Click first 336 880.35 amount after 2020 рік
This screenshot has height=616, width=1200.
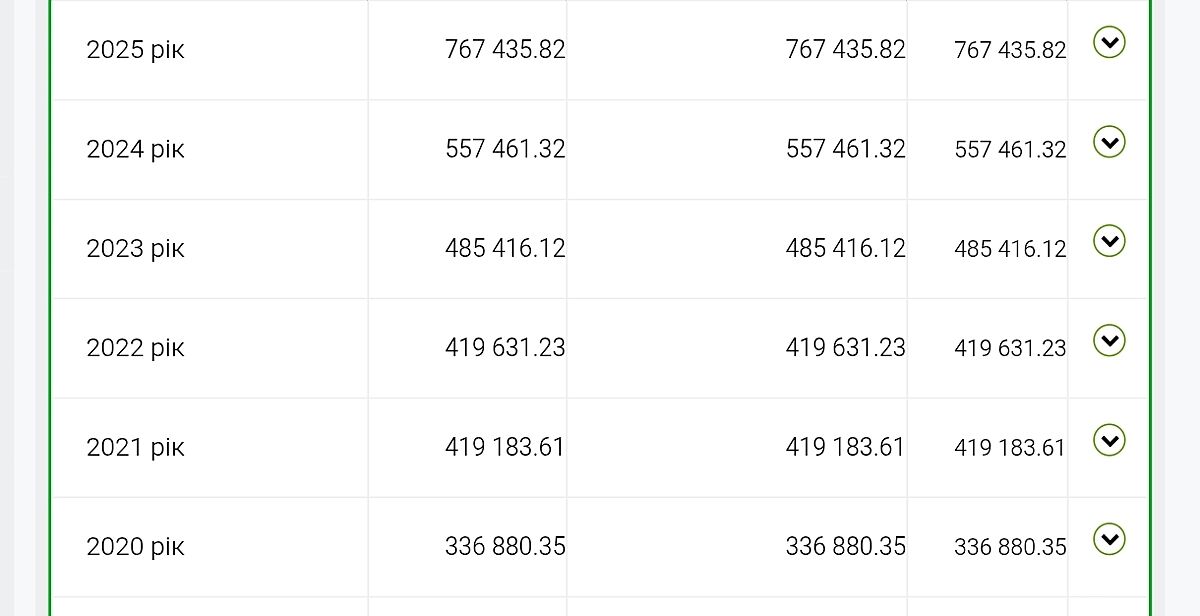(x=505, y=546)
